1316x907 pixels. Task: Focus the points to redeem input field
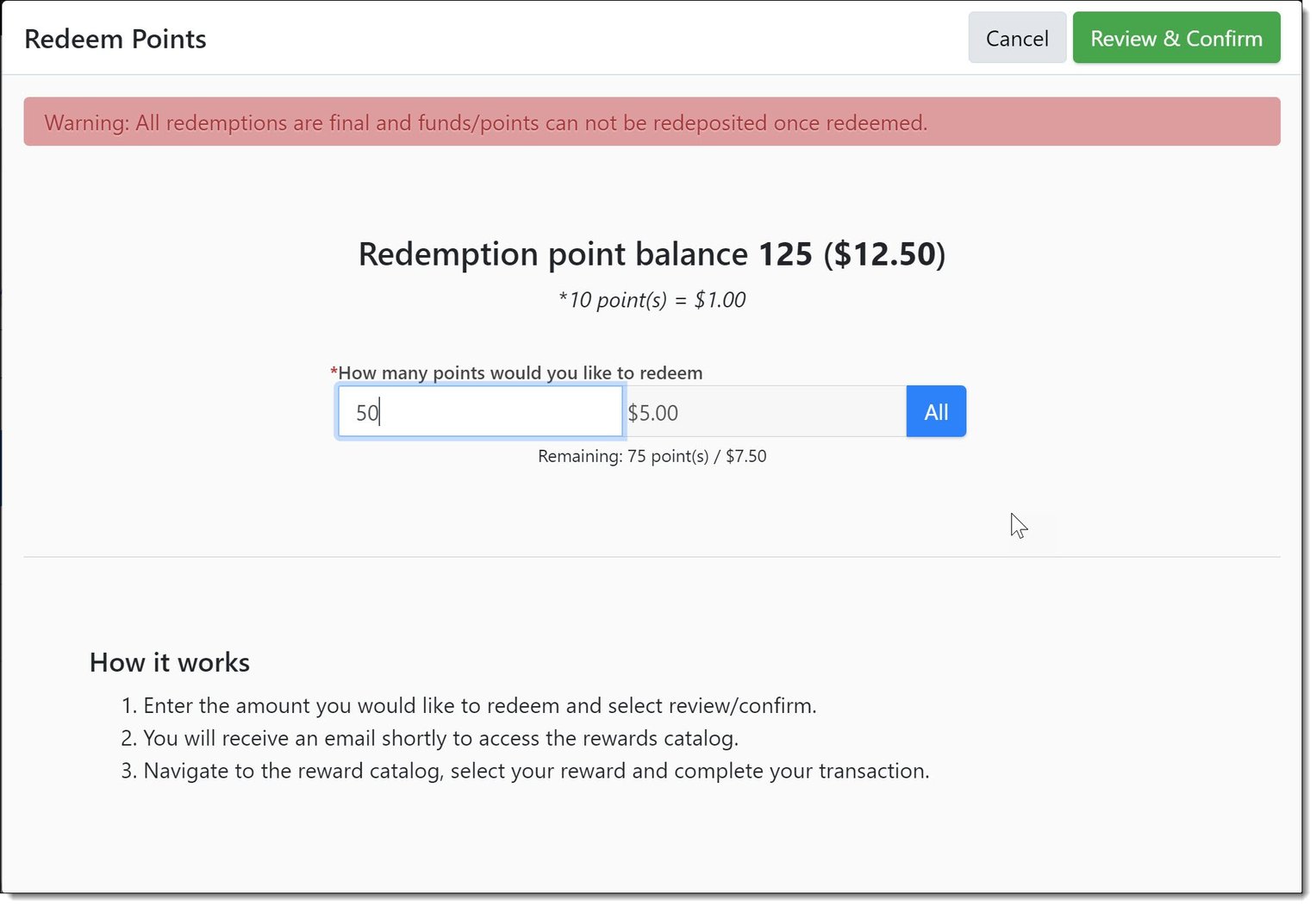click(479, 412)
